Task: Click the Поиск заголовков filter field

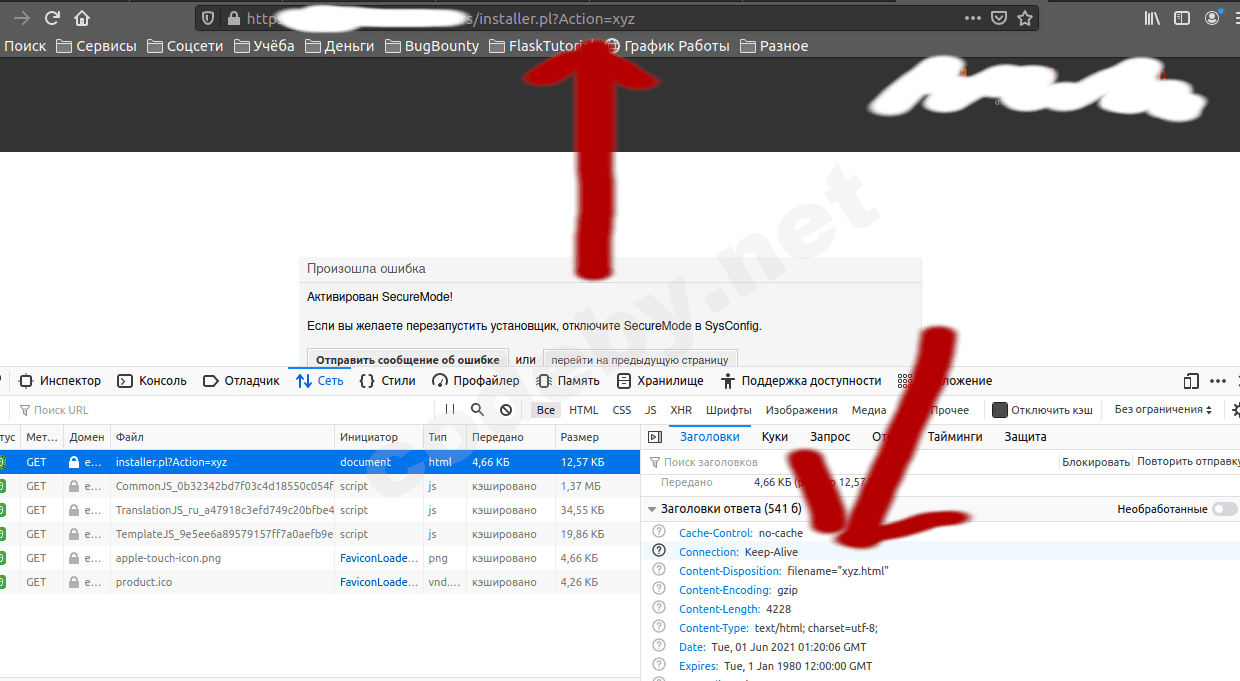Action: click(x=850, y=462)
